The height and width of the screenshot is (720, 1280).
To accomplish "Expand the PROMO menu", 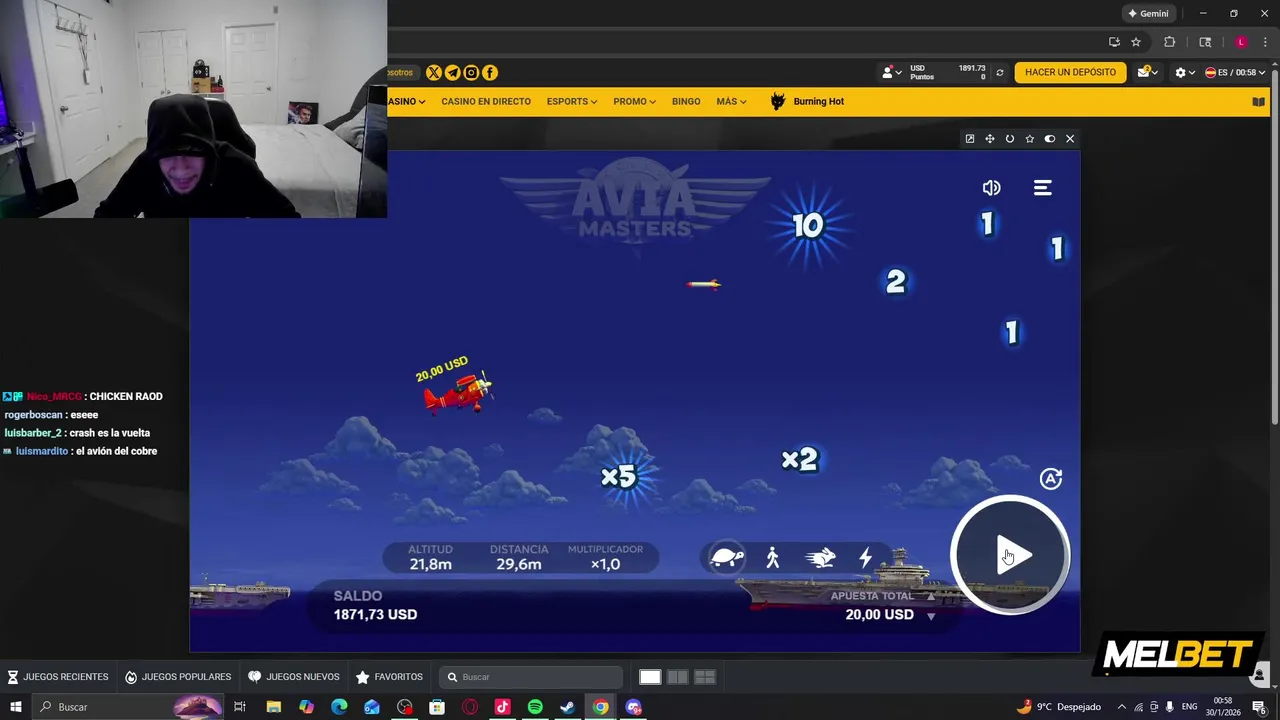I will coord(634,101).
